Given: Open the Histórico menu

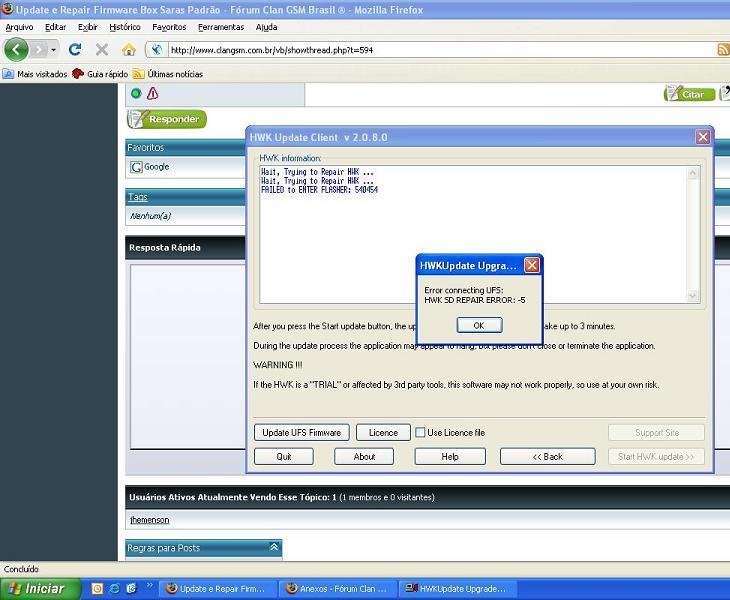Looking at the screenshot, I should pos(125,27).
